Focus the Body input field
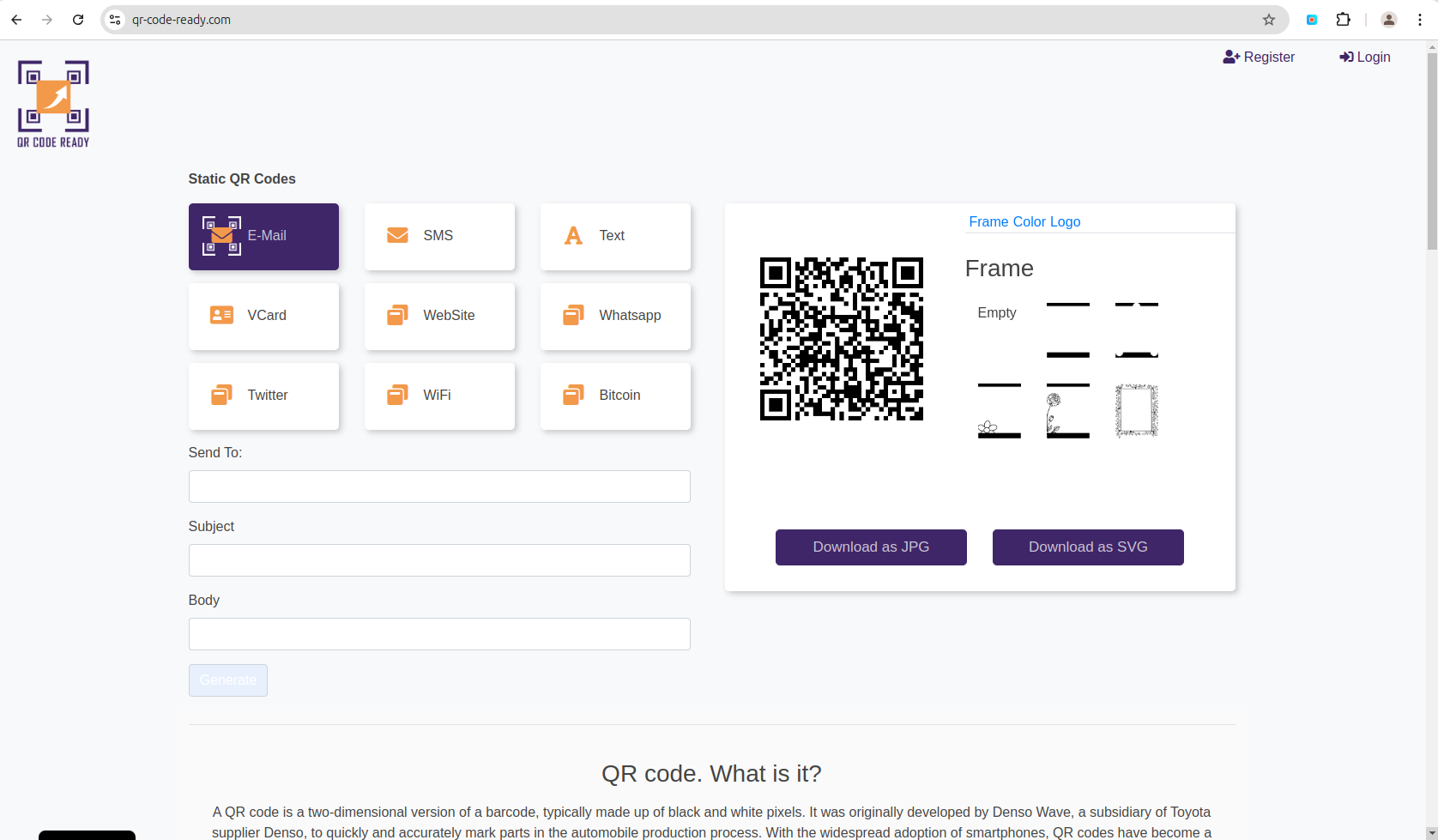The height and width of the screenshot is (840, 1438). point(439,634)
